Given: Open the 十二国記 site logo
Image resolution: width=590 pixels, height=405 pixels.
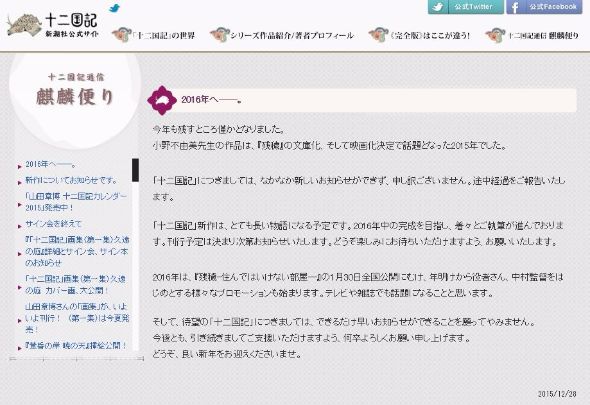Looking at the screenshot, I should click(53, 25).
